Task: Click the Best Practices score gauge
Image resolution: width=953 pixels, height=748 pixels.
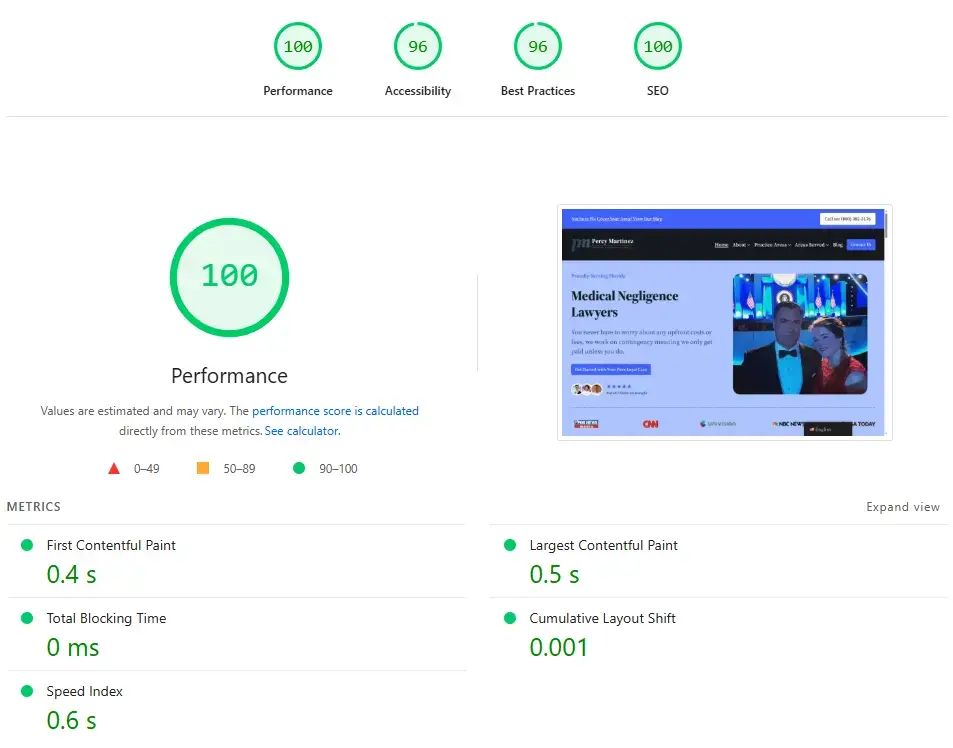Action: click(x=538, y=47)
